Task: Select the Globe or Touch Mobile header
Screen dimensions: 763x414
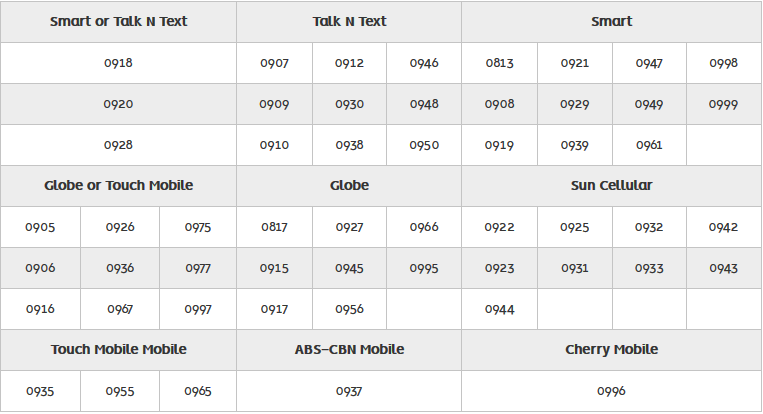Action: (118, 185)
